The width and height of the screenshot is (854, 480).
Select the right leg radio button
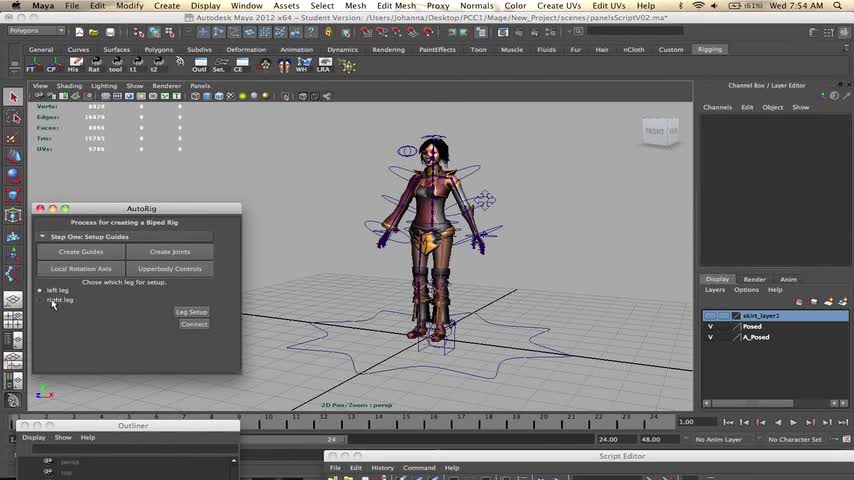[x=41, y=300]
